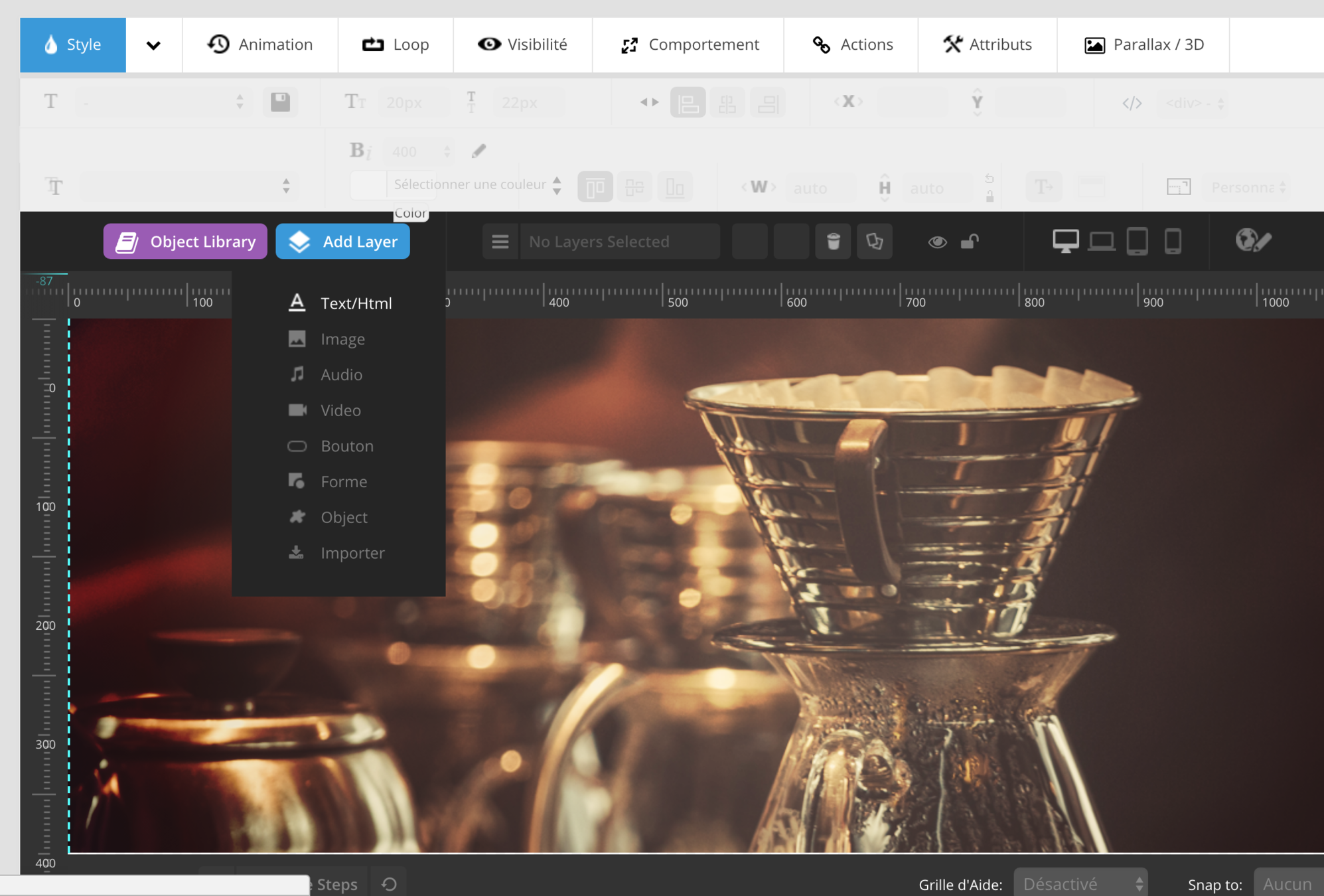The width and height of the screenshot is (1324, 896).
Task: Select the desktop device preview icon
Action: coord(1065,241)
